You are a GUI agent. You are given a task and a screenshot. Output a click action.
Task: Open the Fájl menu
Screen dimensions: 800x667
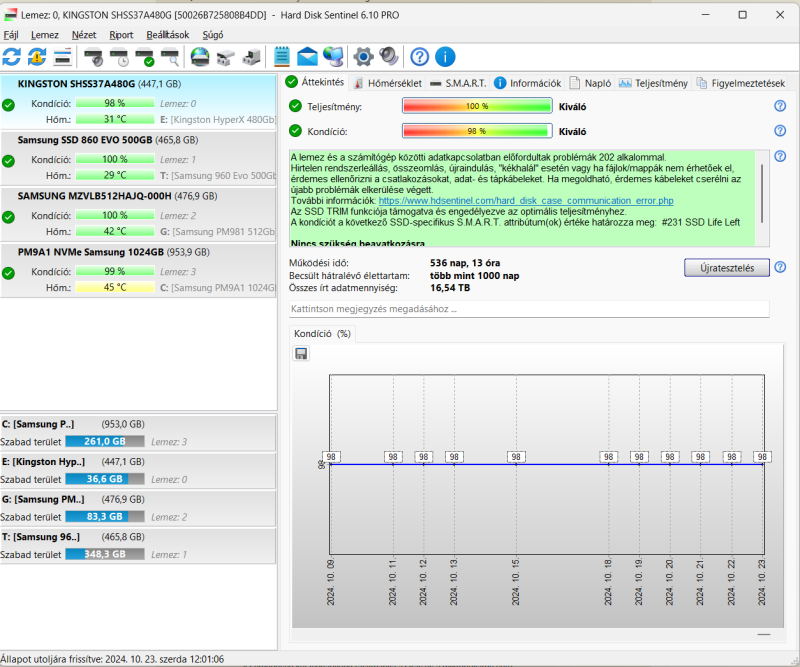(x=11, y=35)
